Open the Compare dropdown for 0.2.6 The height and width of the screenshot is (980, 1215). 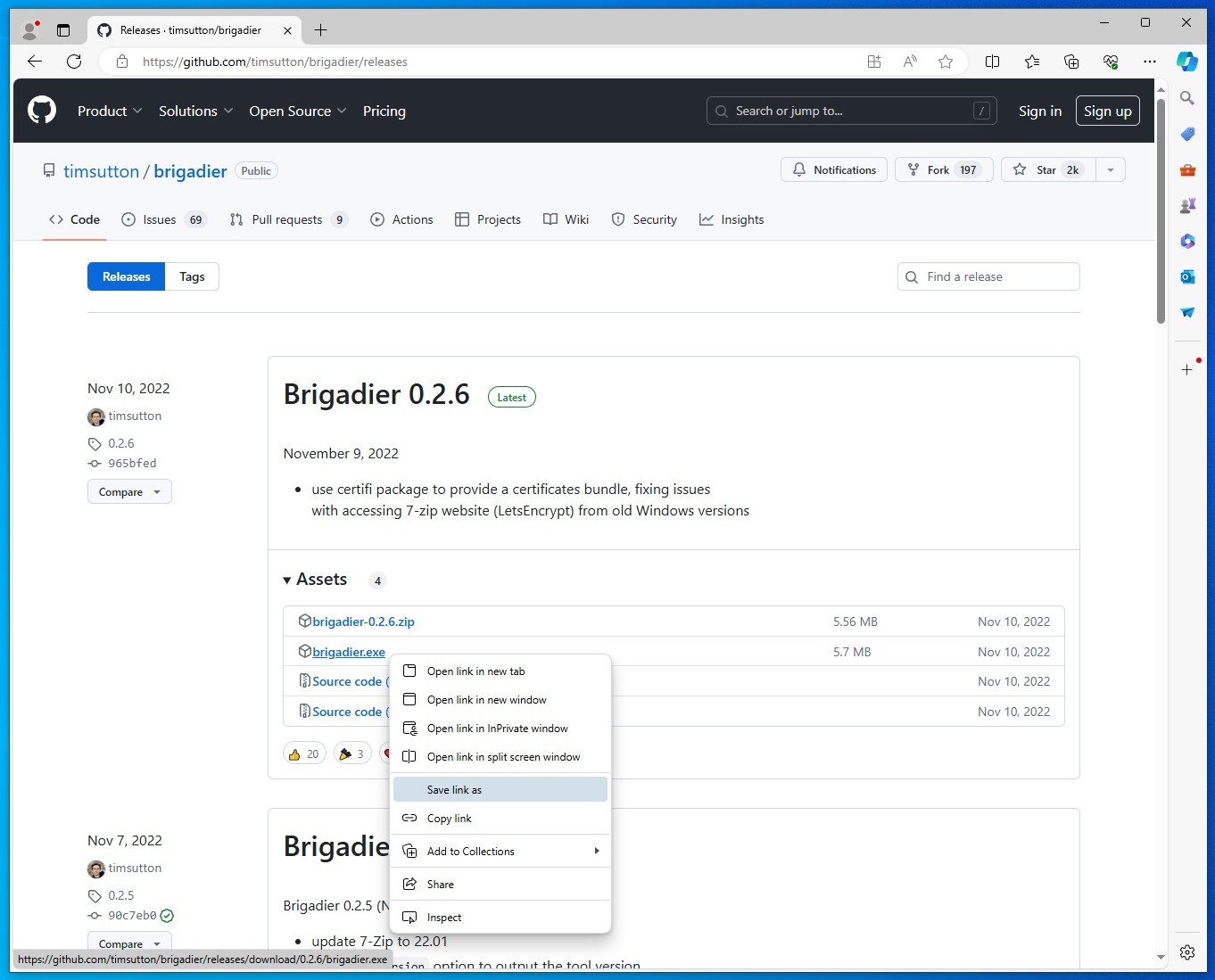(129, 491)
